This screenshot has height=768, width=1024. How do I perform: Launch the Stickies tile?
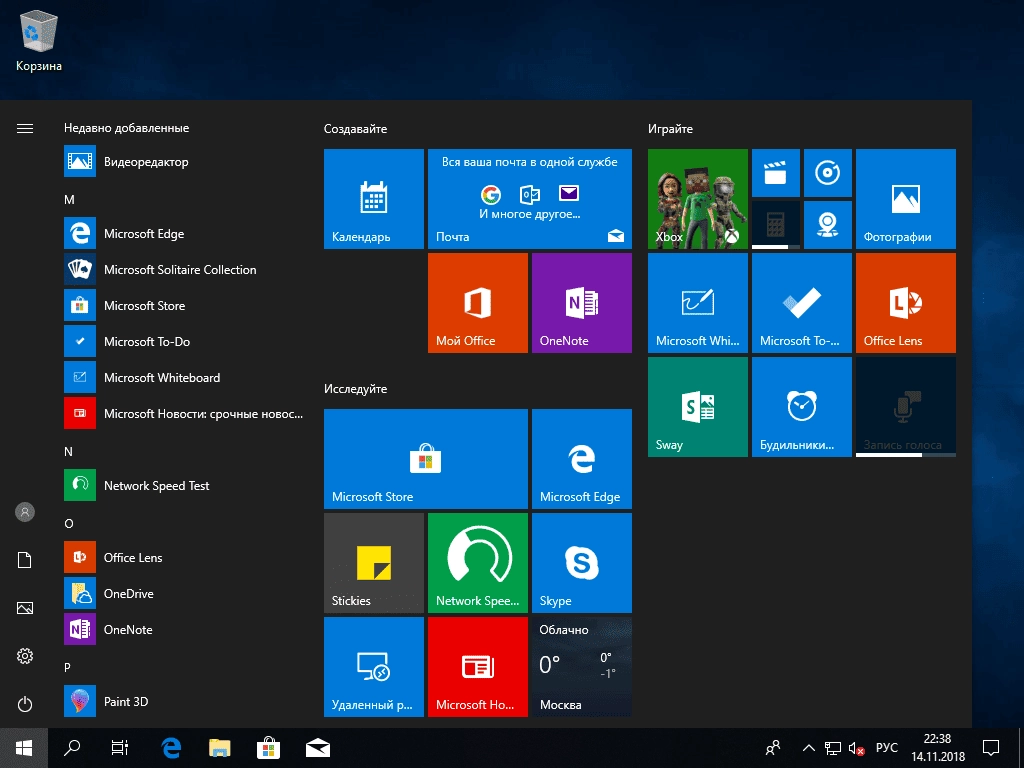(374, 563)
